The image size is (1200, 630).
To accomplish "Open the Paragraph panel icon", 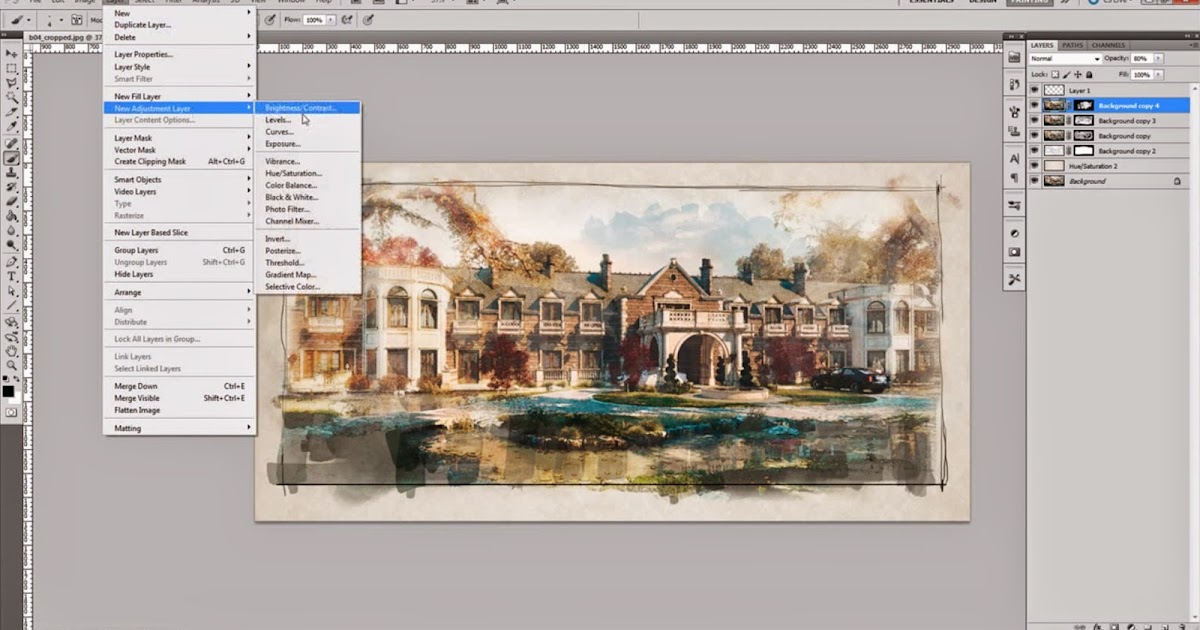I will pos(1014,178).
